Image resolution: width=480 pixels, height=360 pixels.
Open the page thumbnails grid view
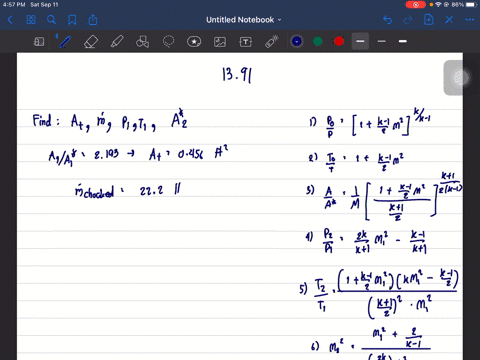(x=31, y=20)
